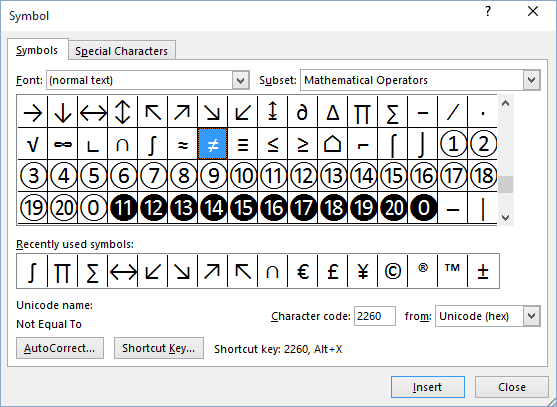Choose the partial differential ∂ symbol
The image size is (557, 407).
tap(302, 112)
